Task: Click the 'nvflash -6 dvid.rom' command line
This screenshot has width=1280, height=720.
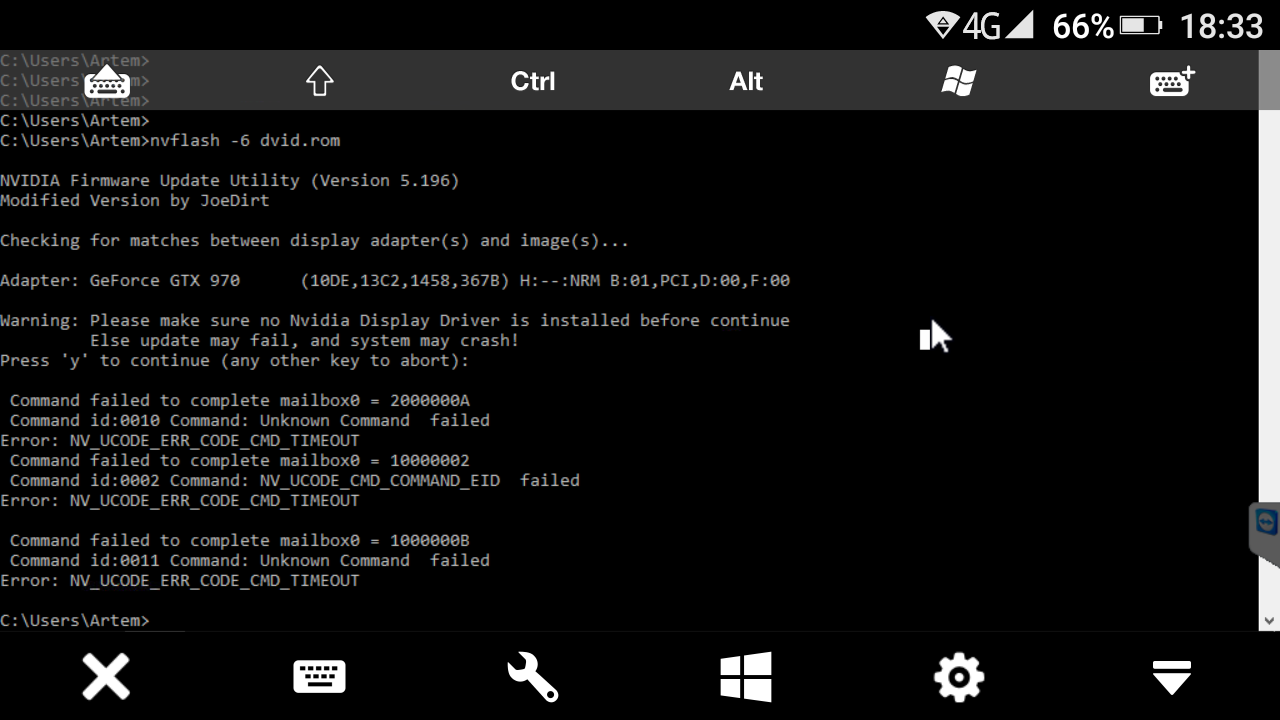Action: [x=170, y=141]
